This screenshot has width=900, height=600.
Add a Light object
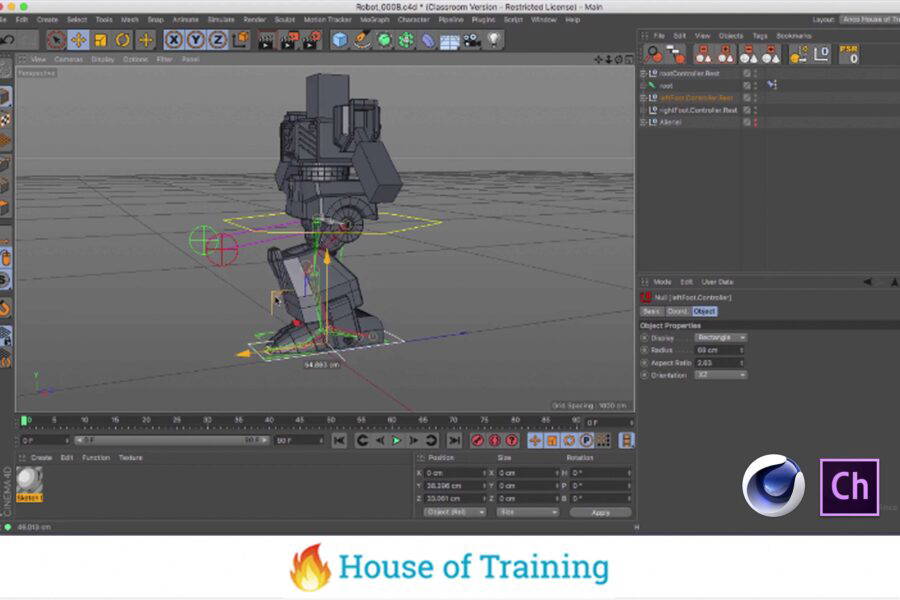pyautogui.click(x=494, y=40)
